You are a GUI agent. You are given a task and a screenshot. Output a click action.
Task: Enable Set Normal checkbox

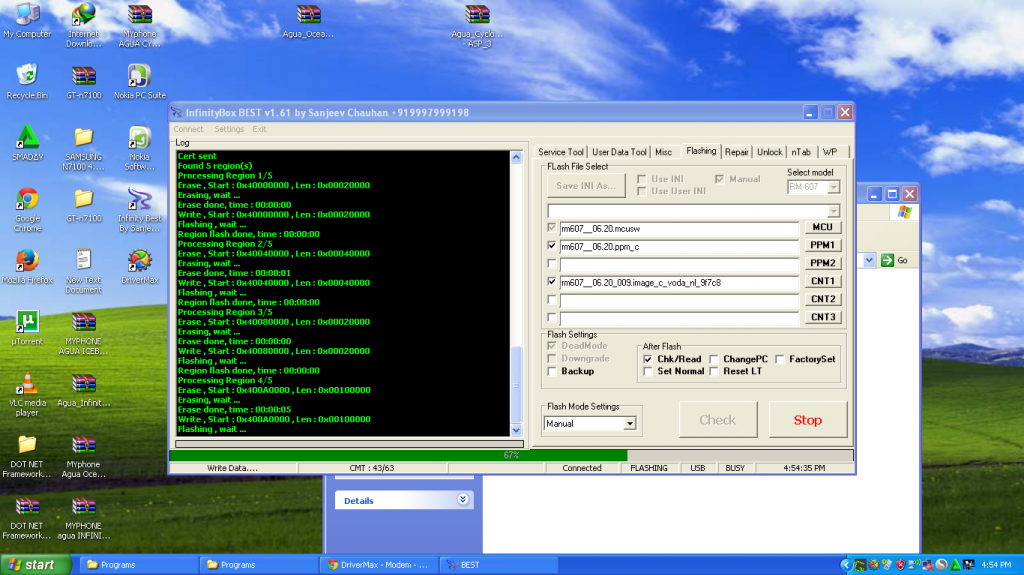tap(647, 371)
